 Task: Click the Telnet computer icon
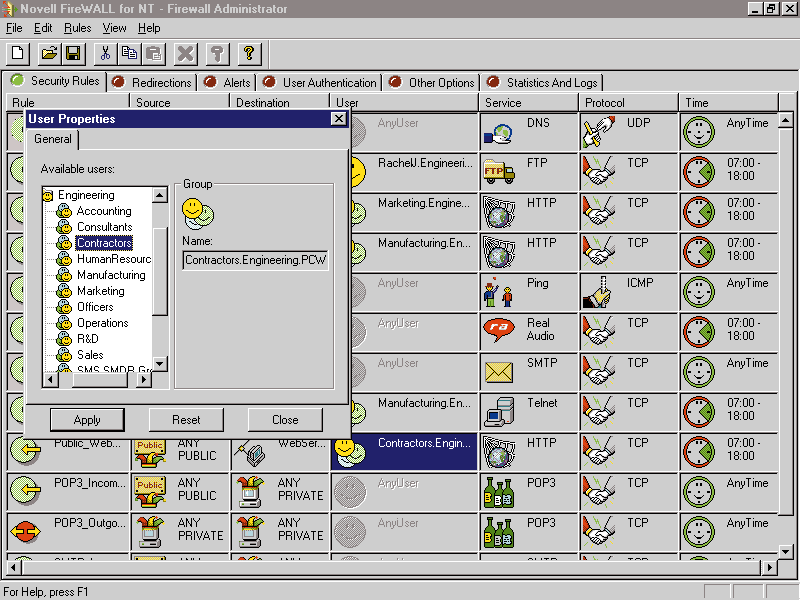[x=499, y=412]
